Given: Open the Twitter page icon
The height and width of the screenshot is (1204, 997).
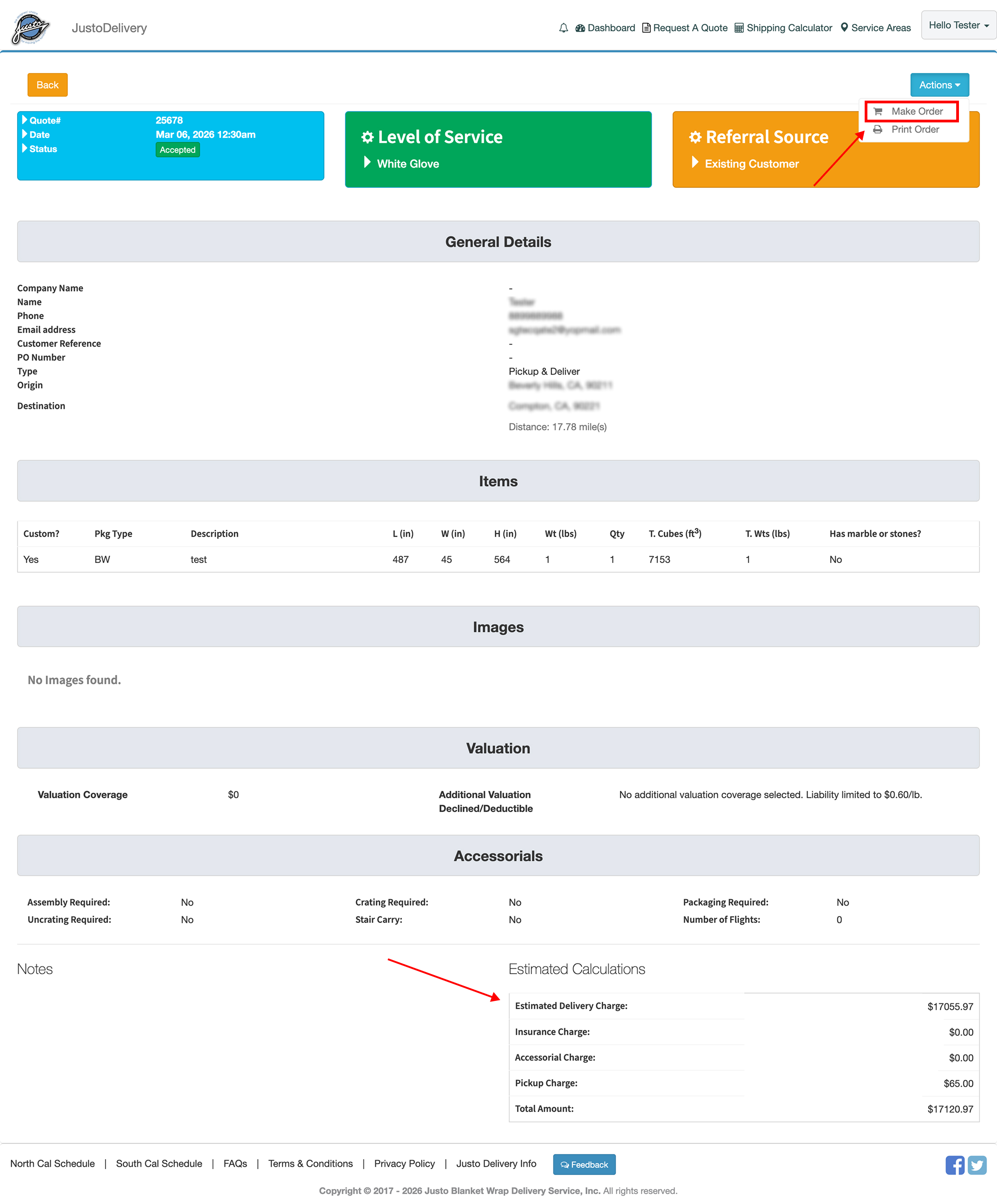Looking at the screenshot, I should click(x=977, y=1165).
